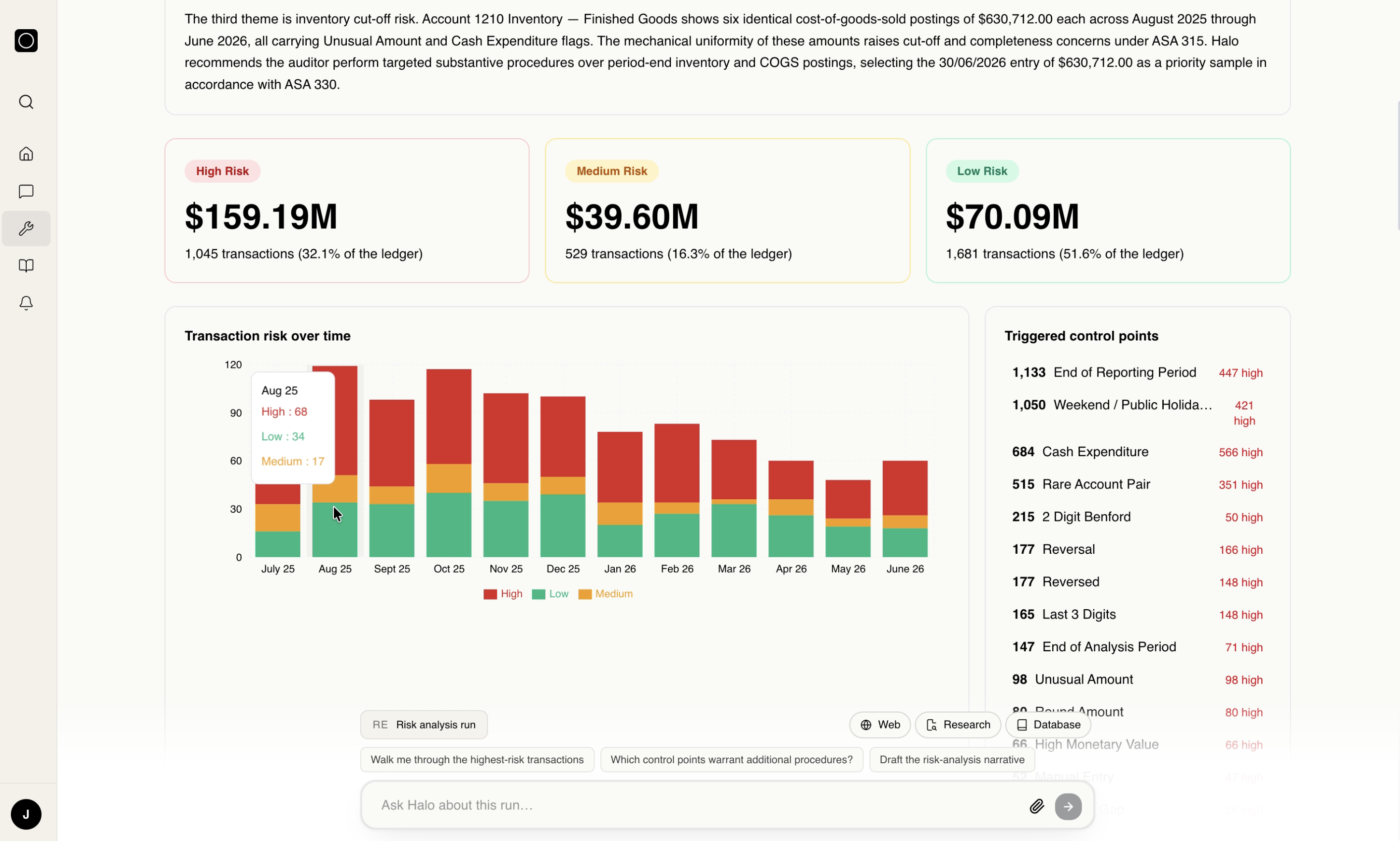Viewport: 1400px width, 841px height.
Task: Click the Oct 25 bar in the chart
Action: click(x=449, y=464)
